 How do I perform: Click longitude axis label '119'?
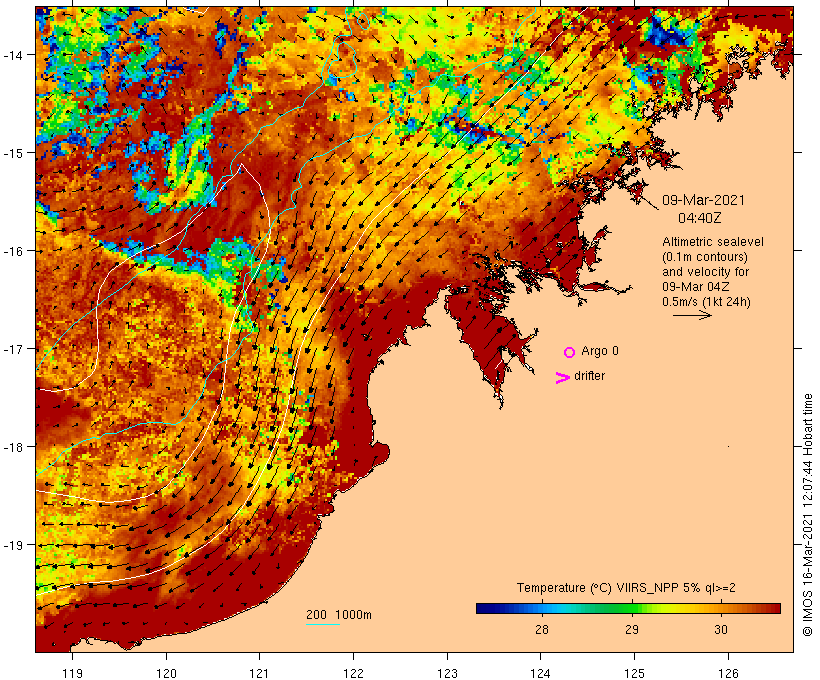click(72, 673)
